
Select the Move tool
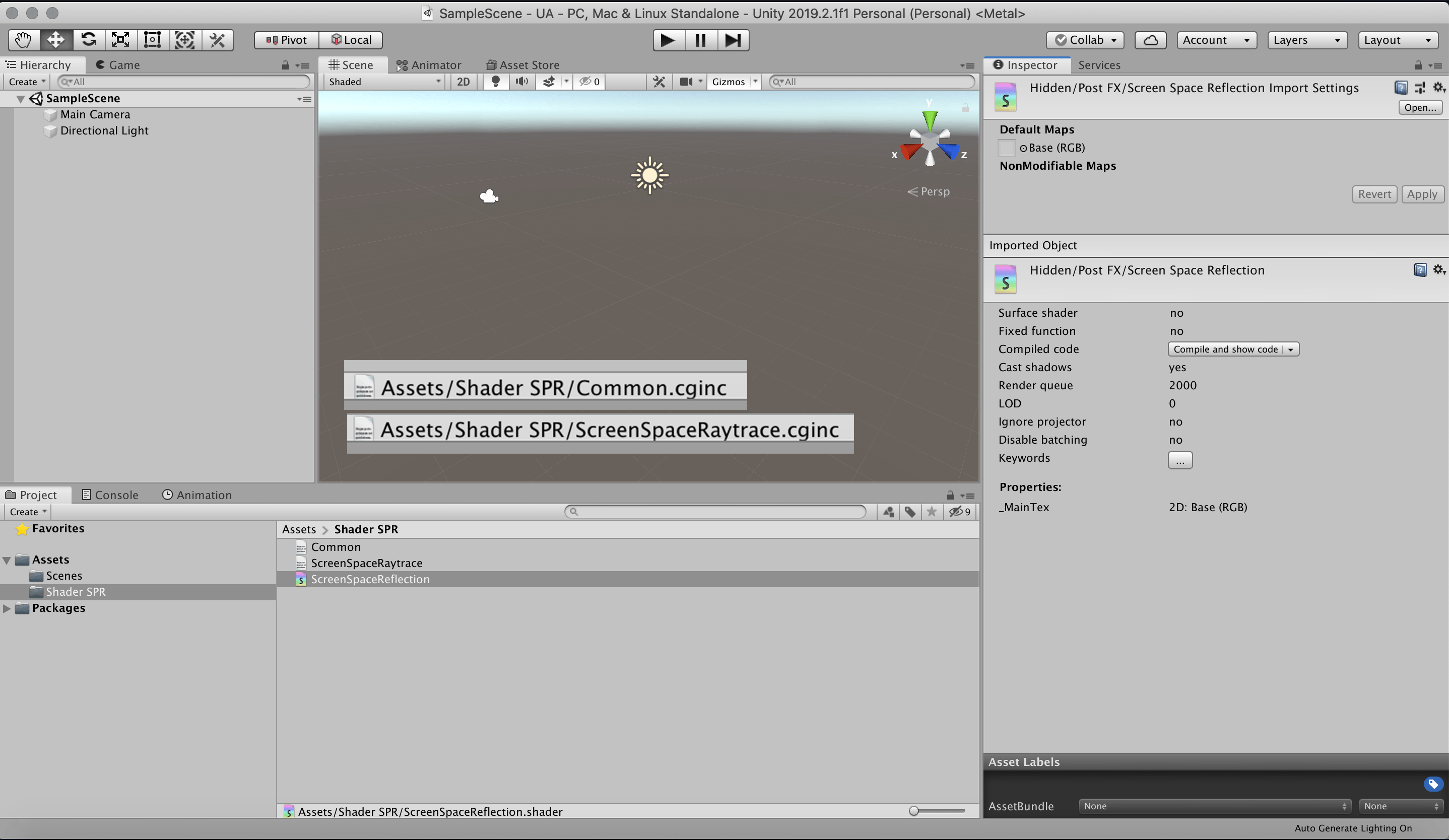click(56, 40)
